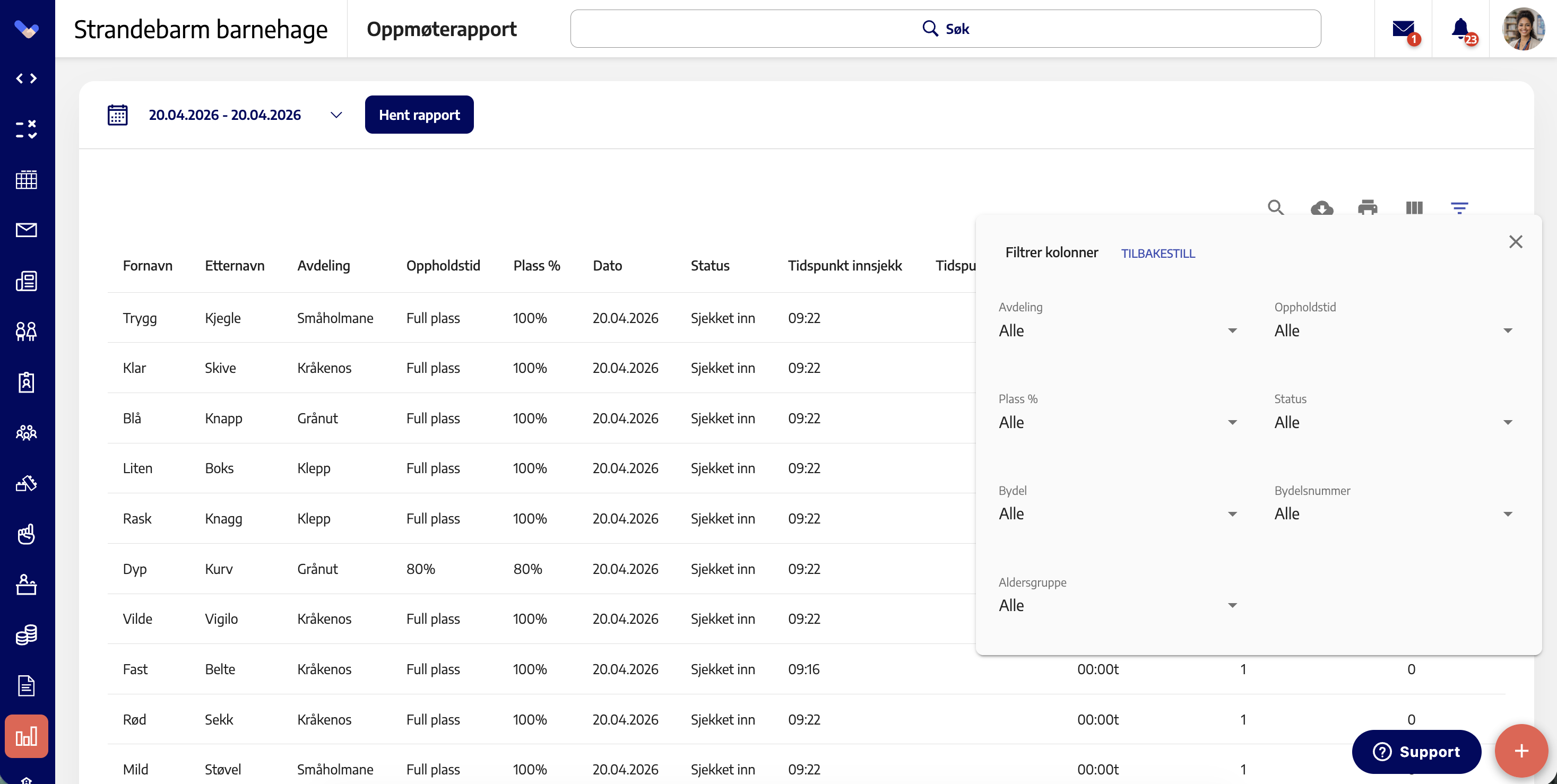Close the Filtrer kolonner panel
The height and width of the screenshot is (784, 1557).
point(1515,242)
